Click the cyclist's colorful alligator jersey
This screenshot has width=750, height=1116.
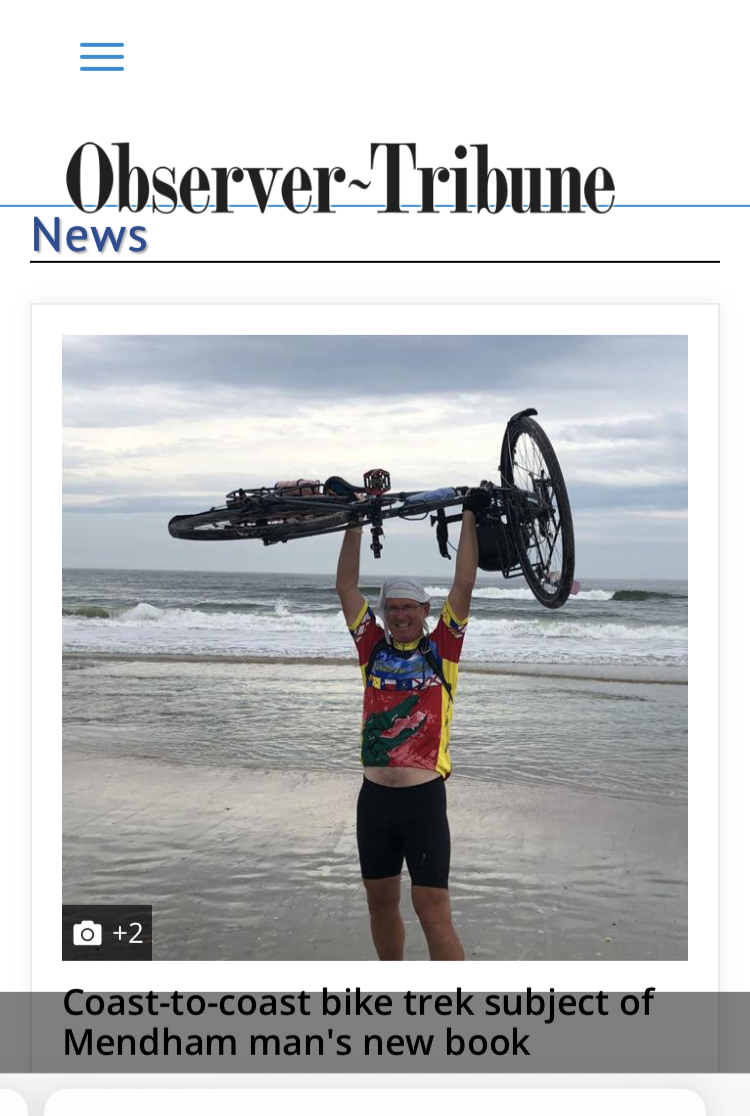(407, 690)
